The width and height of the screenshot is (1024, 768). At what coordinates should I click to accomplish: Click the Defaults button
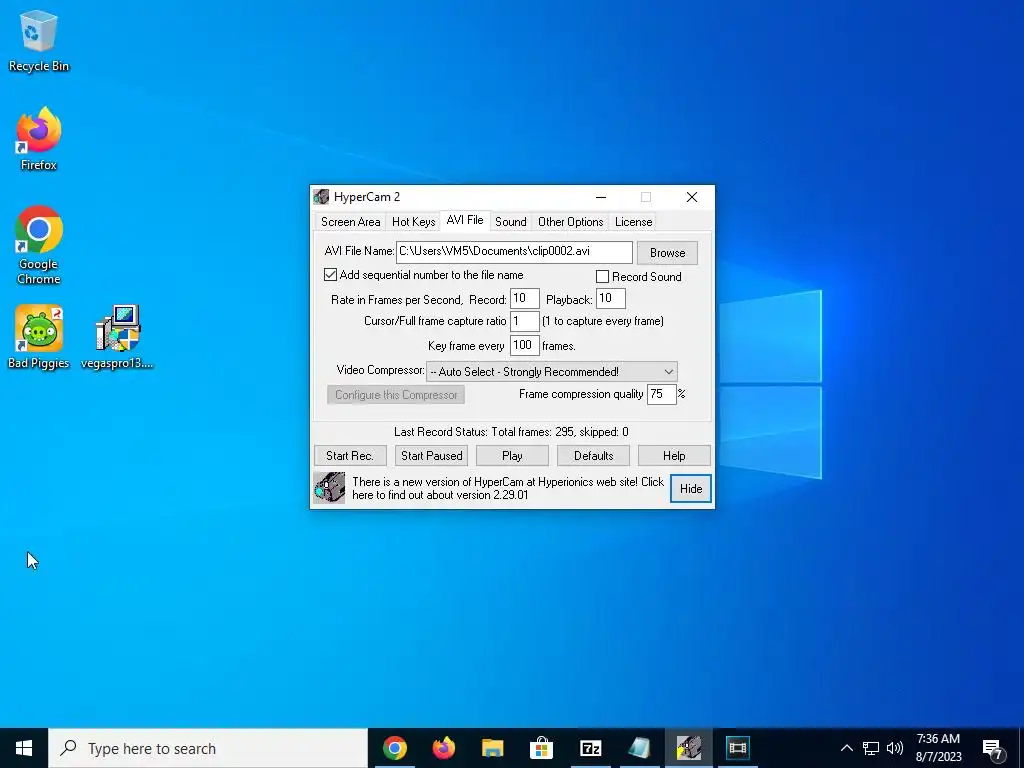pyautogui.click(x=594, y=456)
